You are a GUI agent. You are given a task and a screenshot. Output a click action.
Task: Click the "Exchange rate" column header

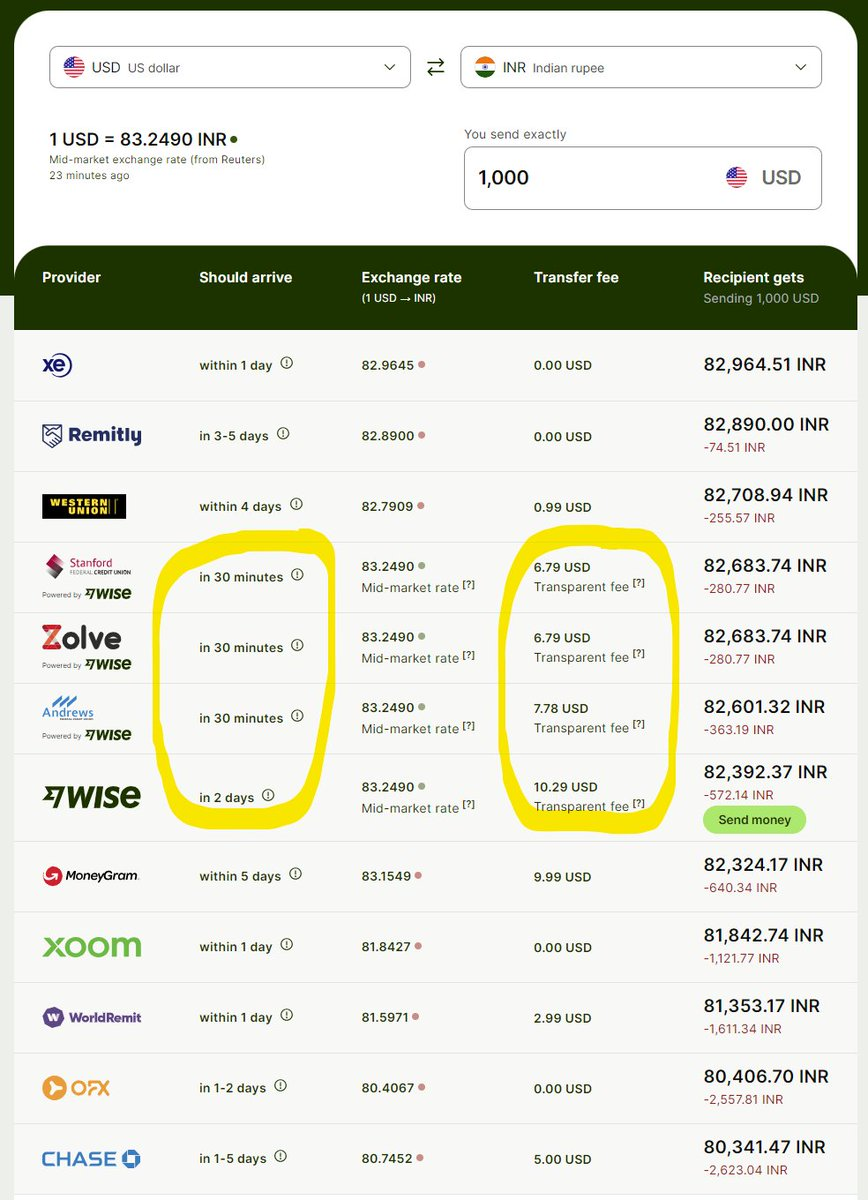pyautogui.click(x=412, y=277)
